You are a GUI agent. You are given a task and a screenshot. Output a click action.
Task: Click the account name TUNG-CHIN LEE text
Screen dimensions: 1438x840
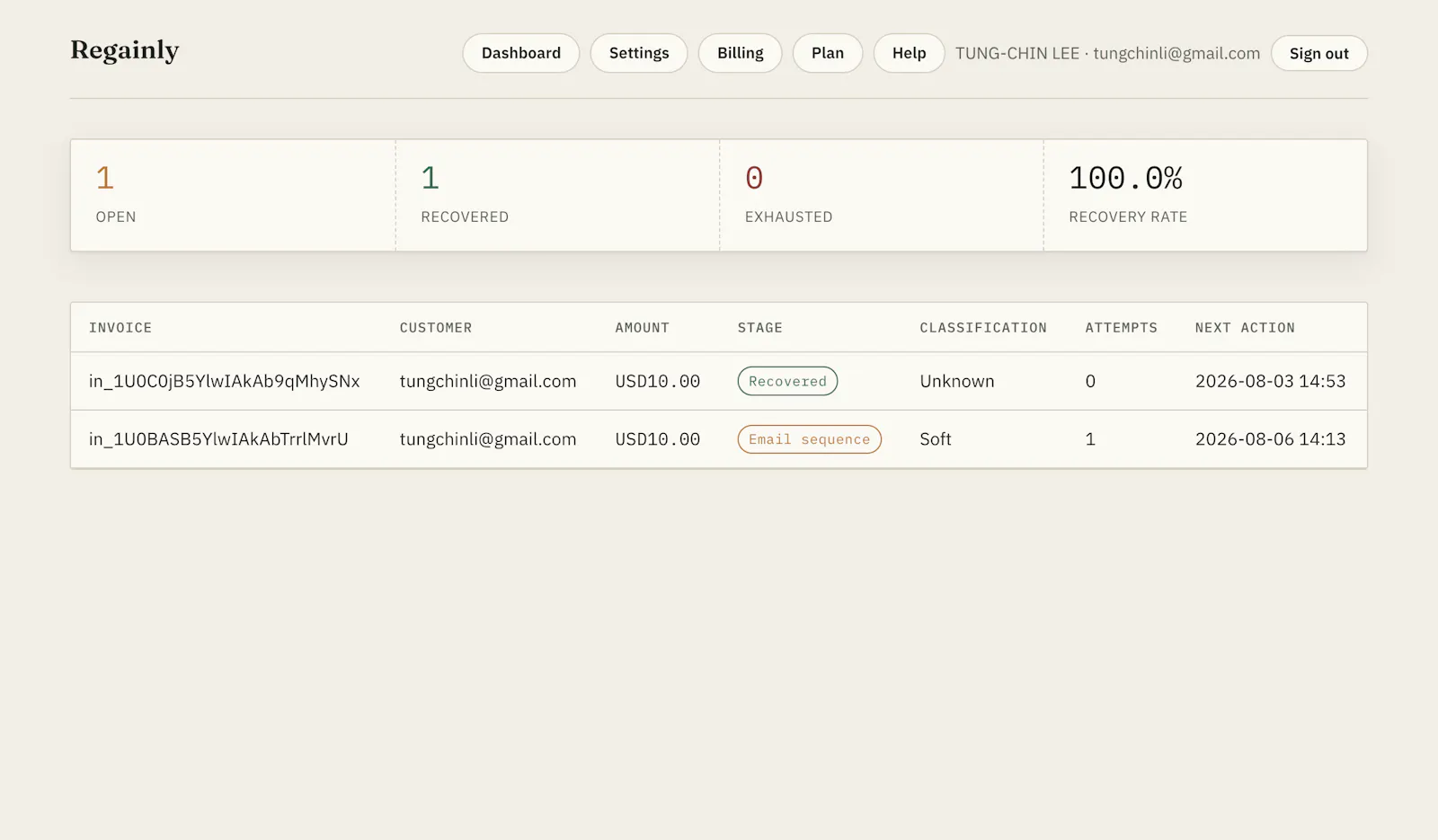point(1017,53)
